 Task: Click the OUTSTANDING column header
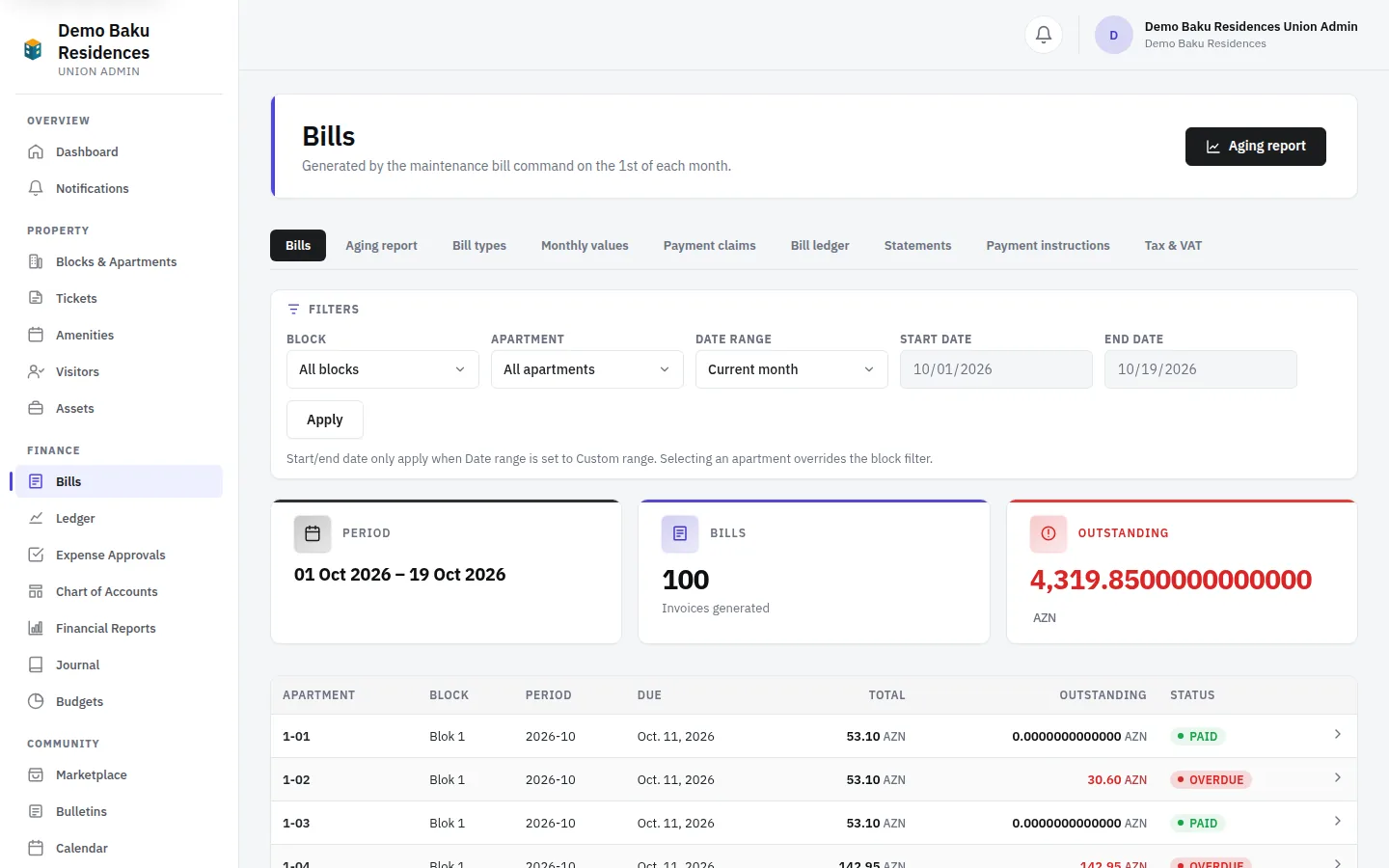pyautogui.click(x=1103, y=695)
